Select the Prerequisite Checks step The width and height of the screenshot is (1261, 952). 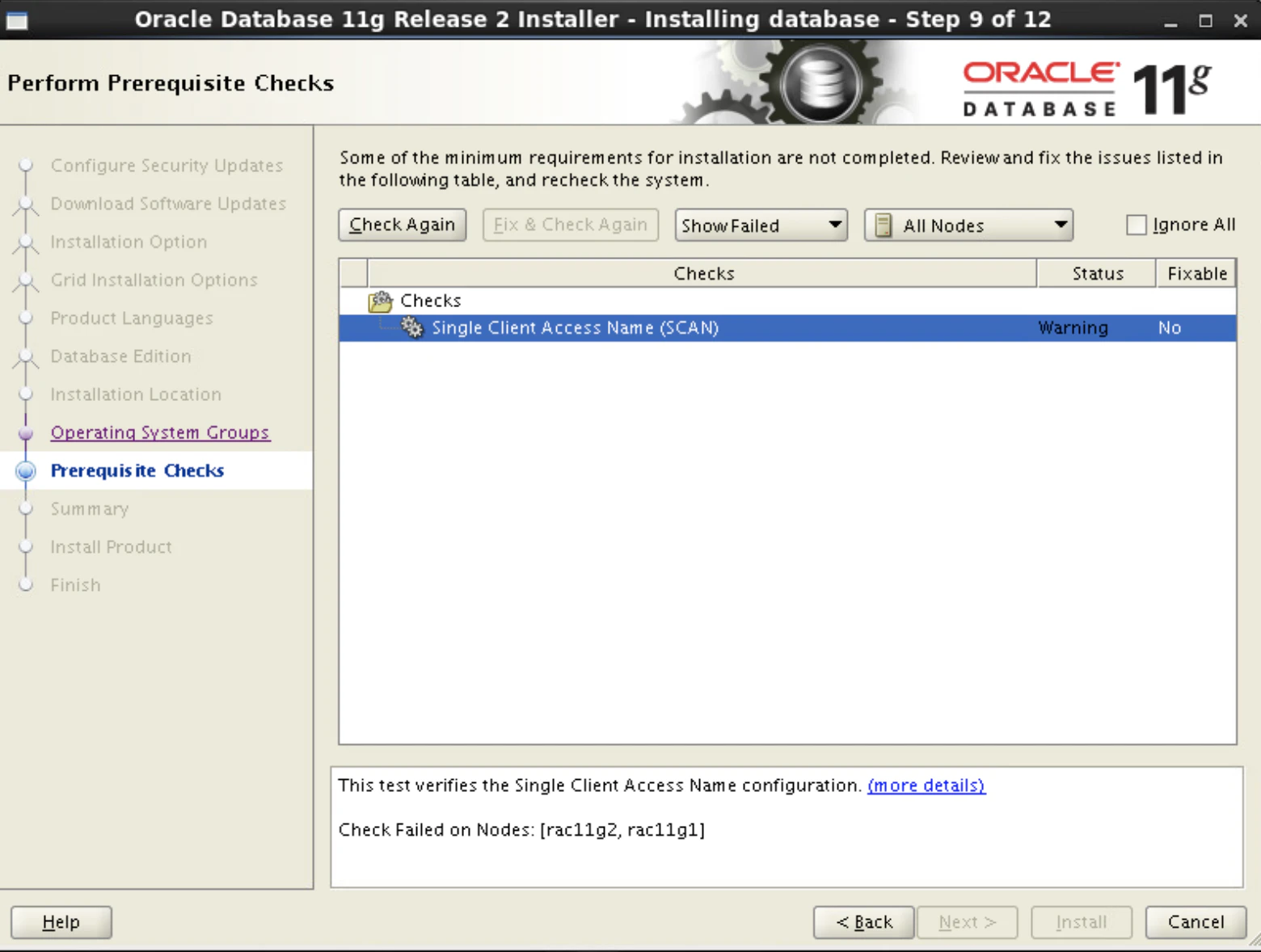point(137,470)
